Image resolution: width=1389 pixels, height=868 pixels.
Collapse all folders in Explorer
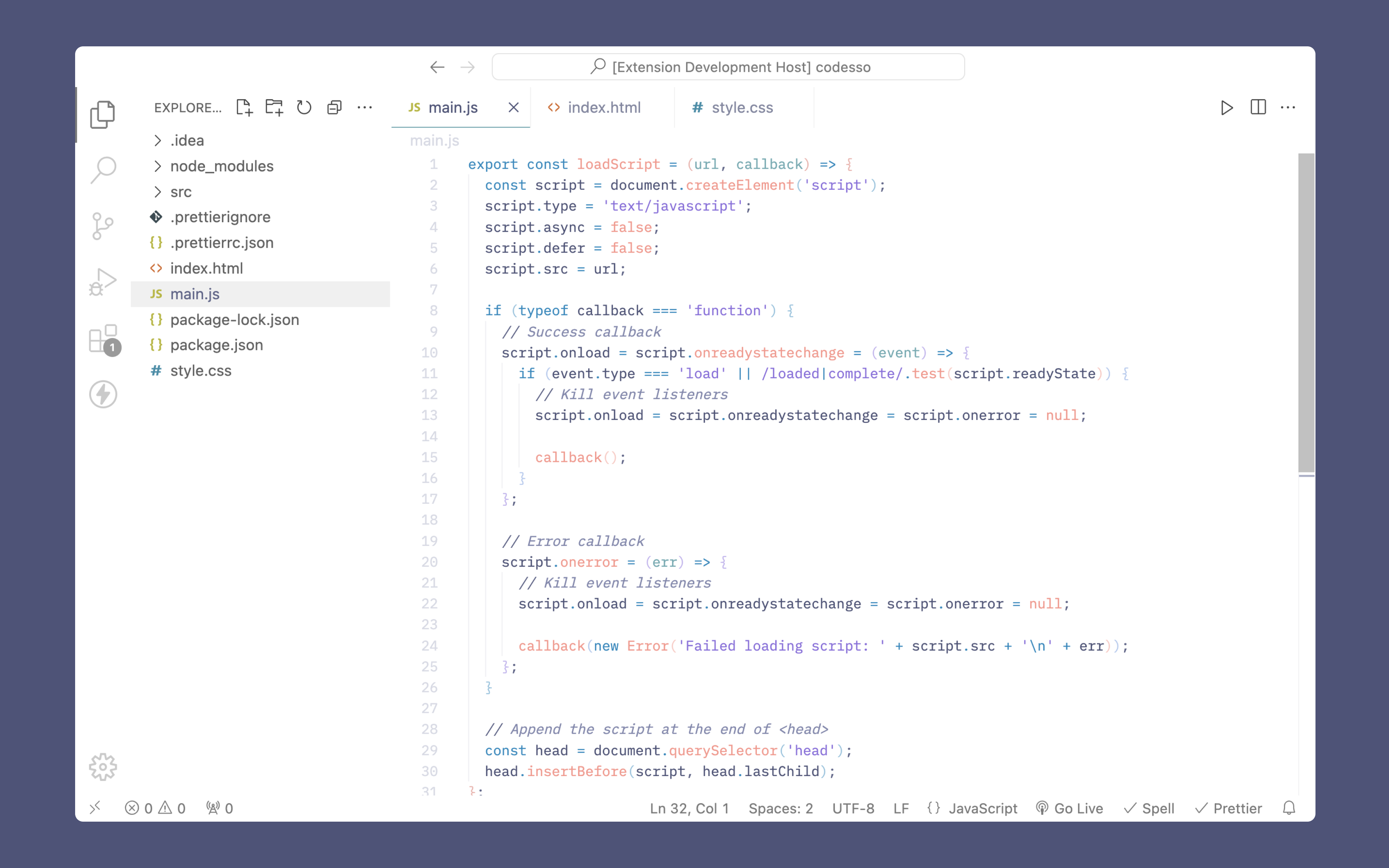coord(334,108)
